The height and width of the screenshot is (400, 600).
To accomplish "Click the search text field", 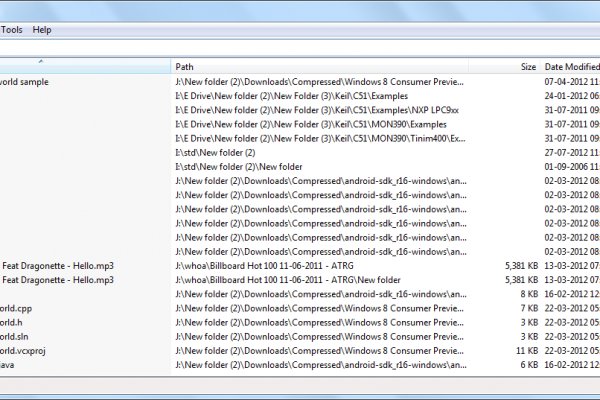I will (300, 48).
